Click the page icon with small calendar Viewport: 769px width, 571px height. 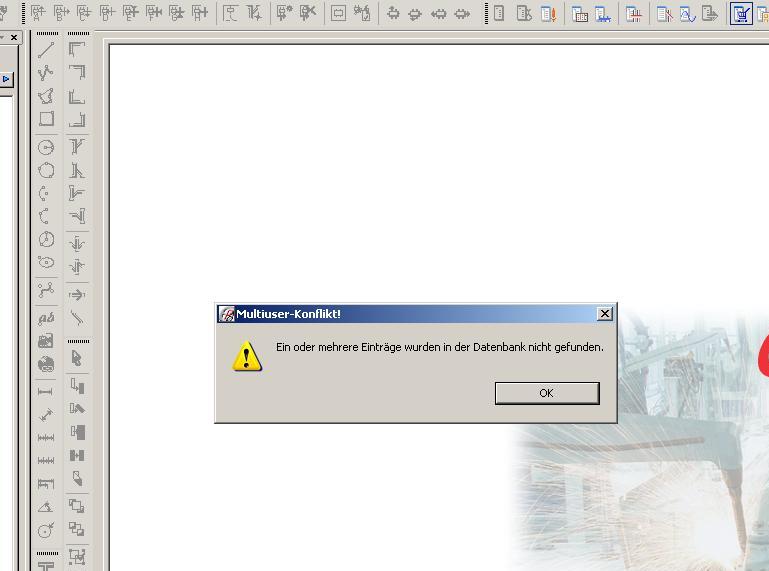pyautogui.click(x=580, y=14)
